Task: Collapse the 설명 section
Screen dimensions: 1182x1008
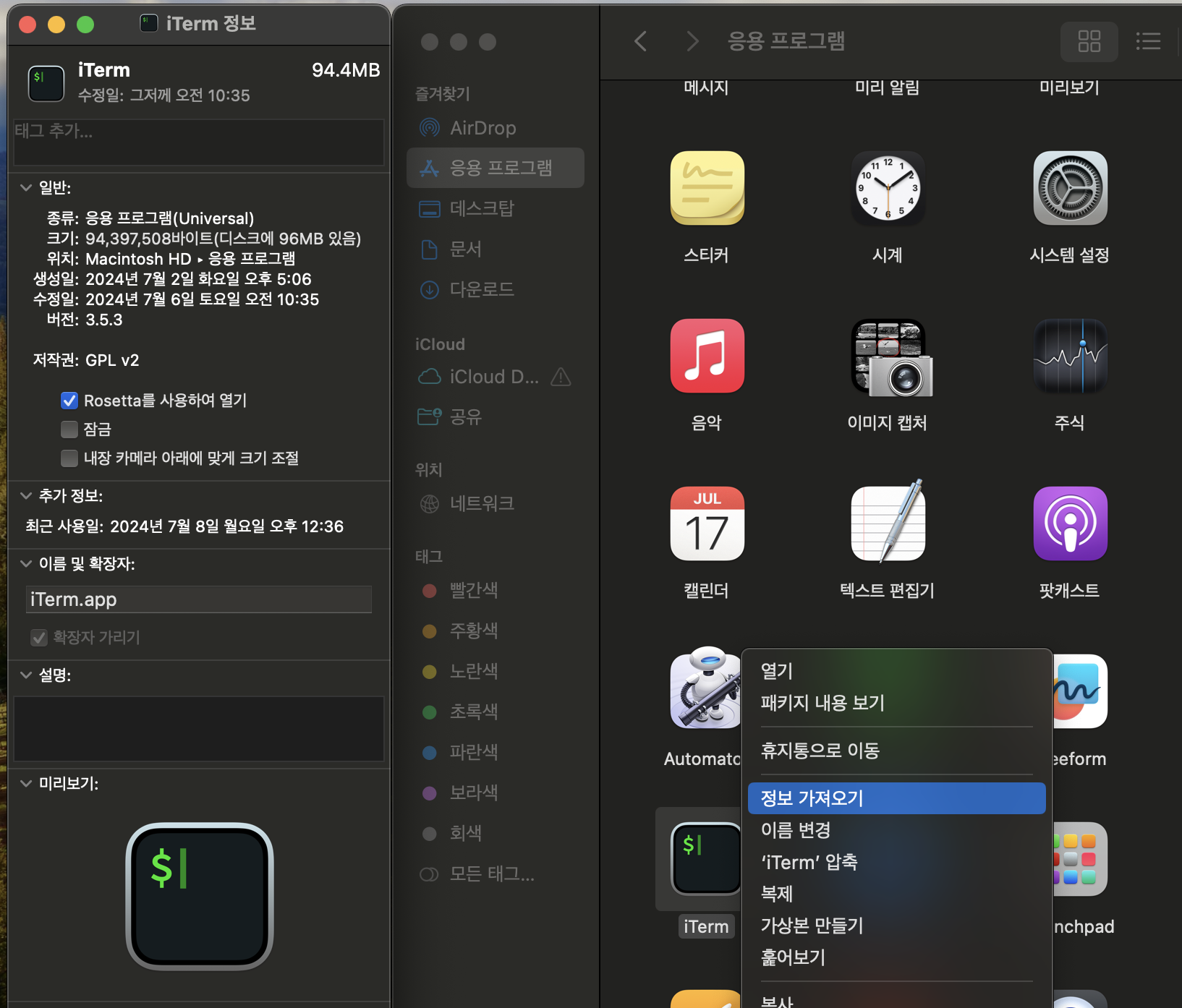Action: pyautogui.click(x=26, y=675)
